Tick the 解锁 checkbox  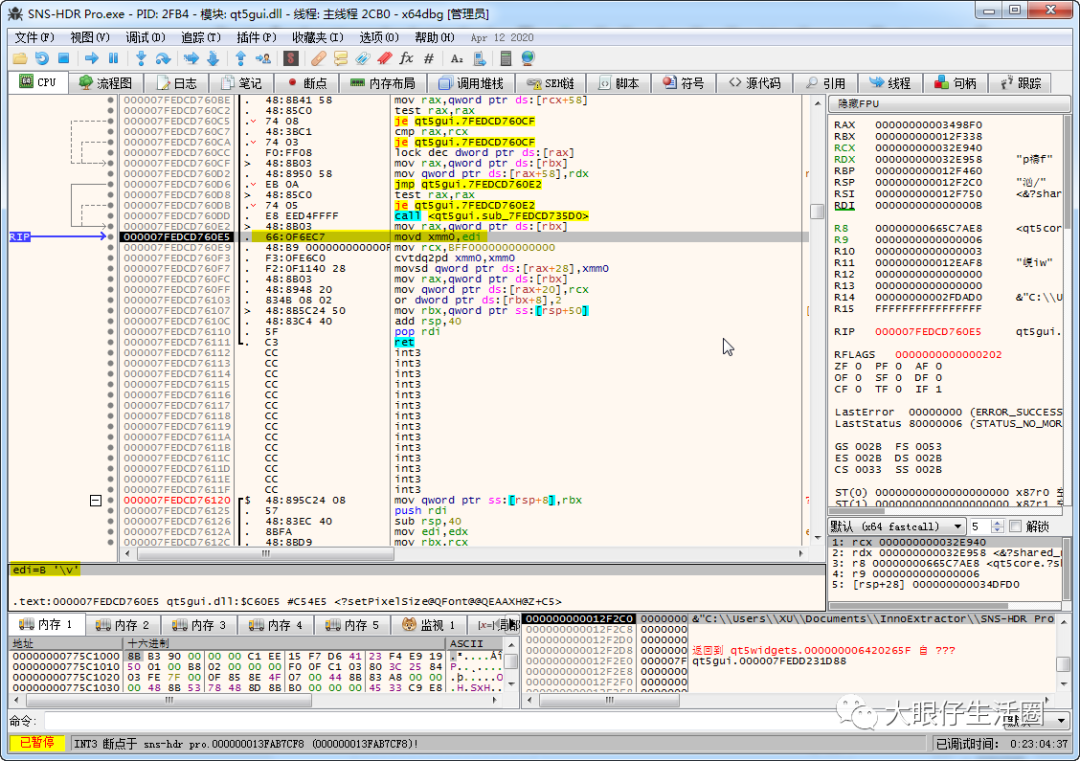(1015, 526)
